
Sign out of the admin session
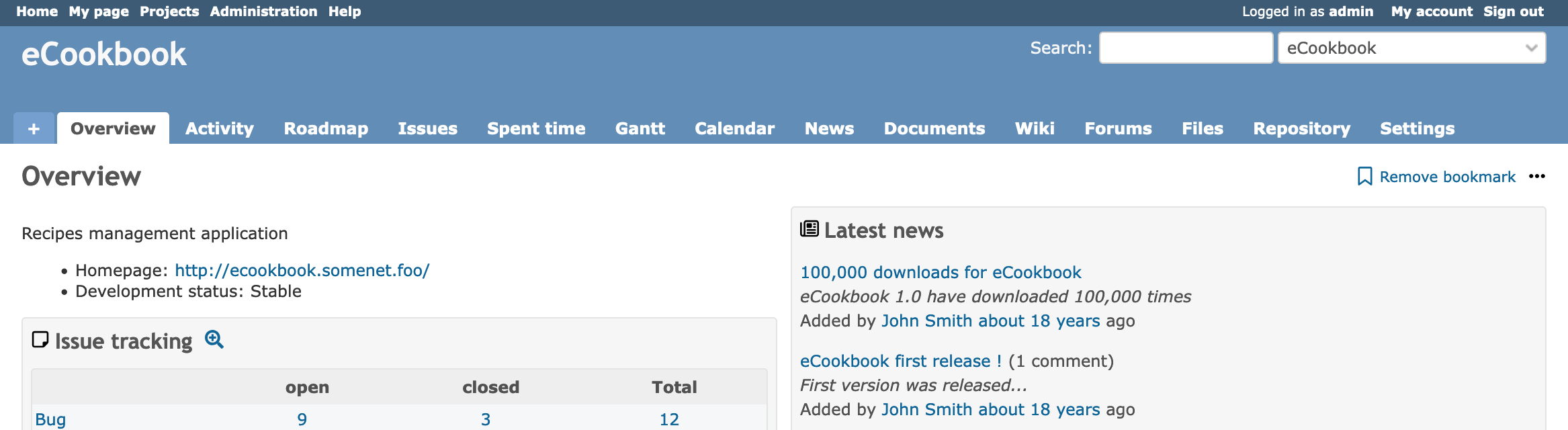1514,11
